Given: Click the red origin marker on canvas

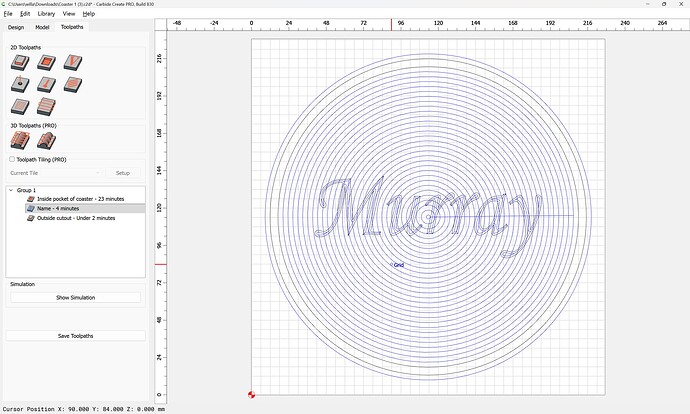Looking at the screenshot, I should pyautogui.click(x=251, y=395).
